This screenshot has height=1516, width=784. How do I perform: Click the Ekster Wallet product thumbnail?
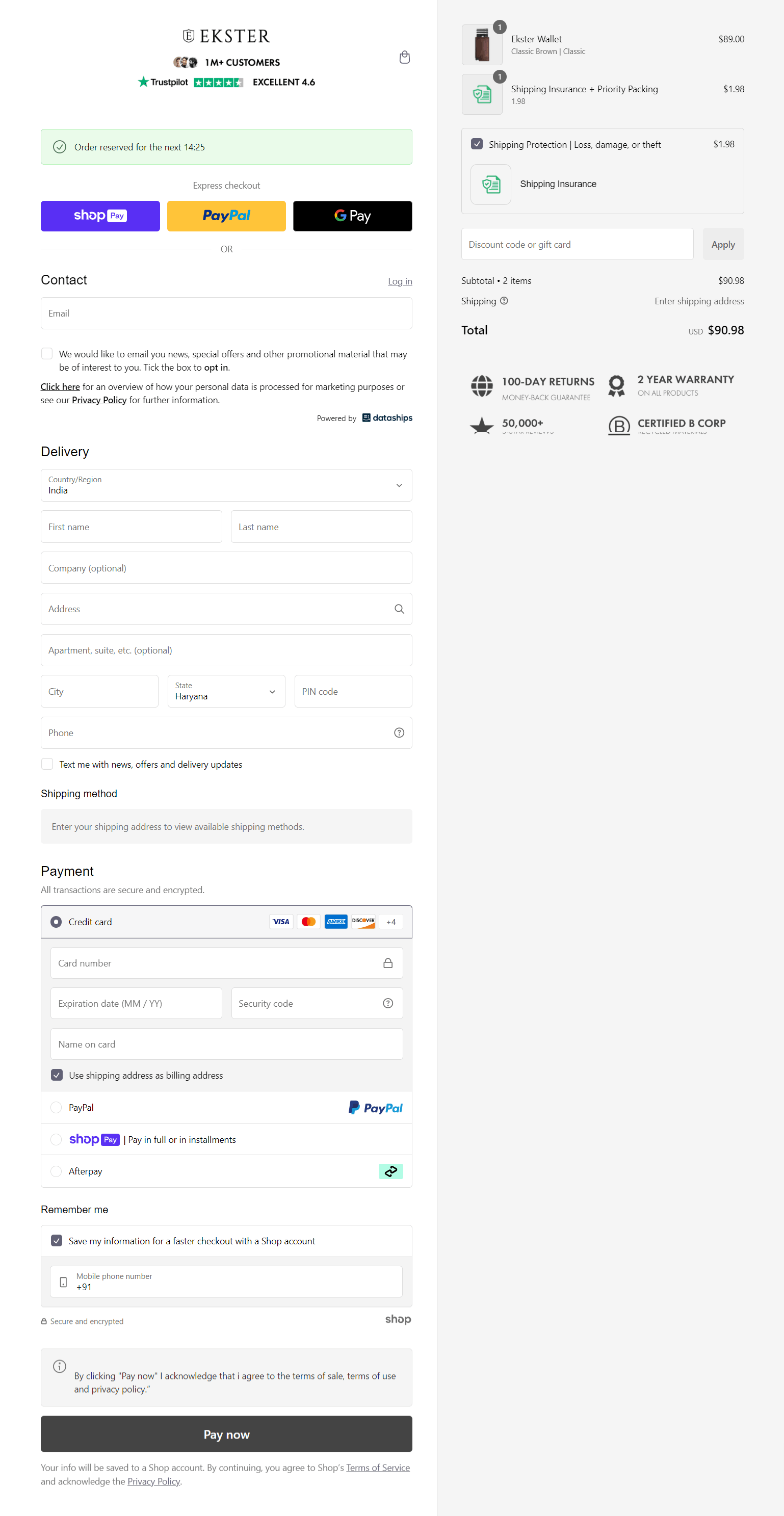[x=482, y=45]
